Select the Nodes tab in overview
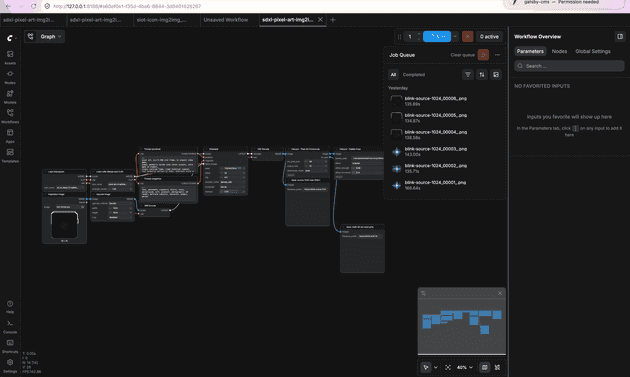630x377 pixels. [559, 51]
